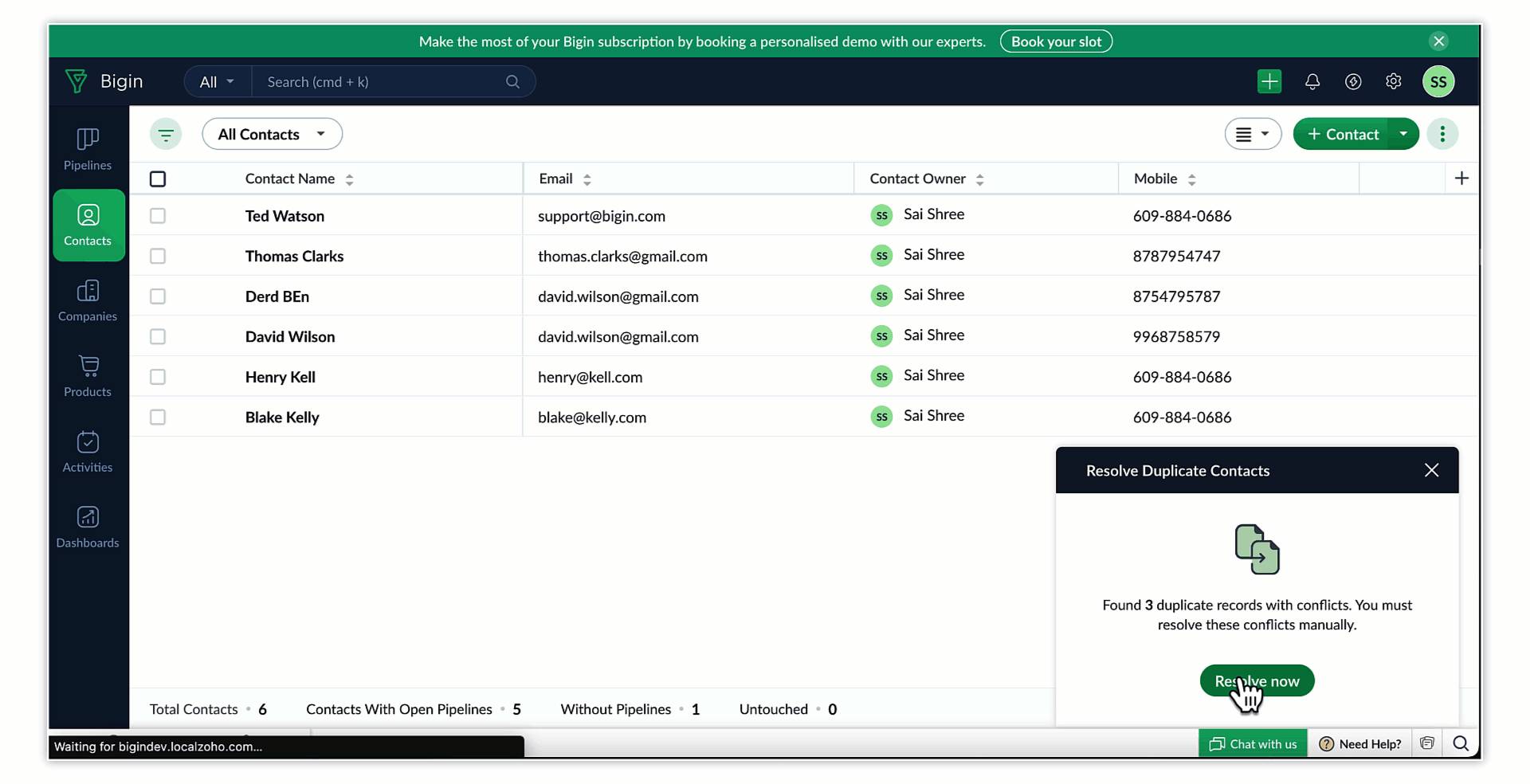Click Without Pipelines stat

pyautogui.click(x=630, y=709)
